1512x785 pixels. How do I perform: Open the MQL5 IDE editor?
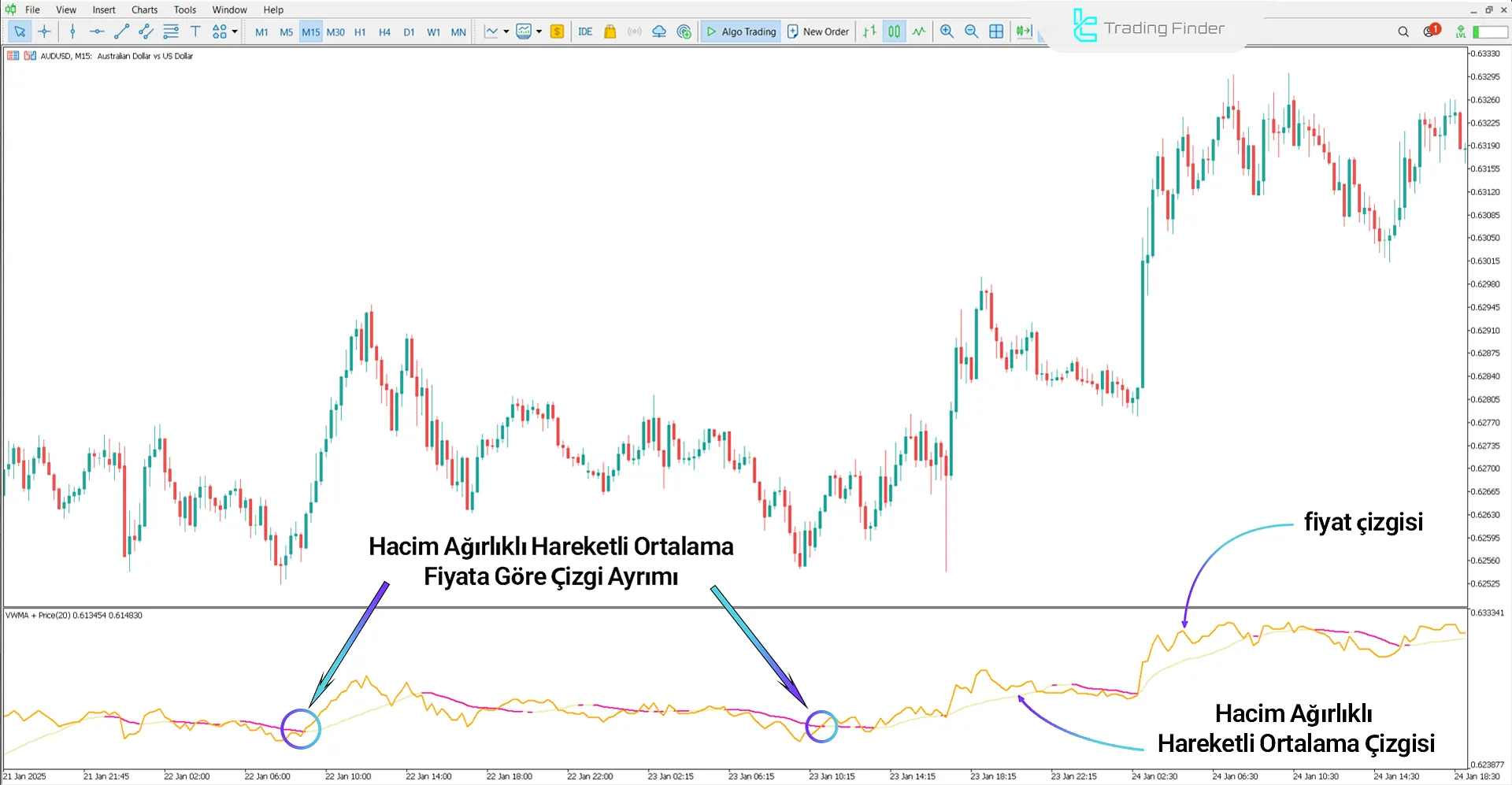pos(585,31)
